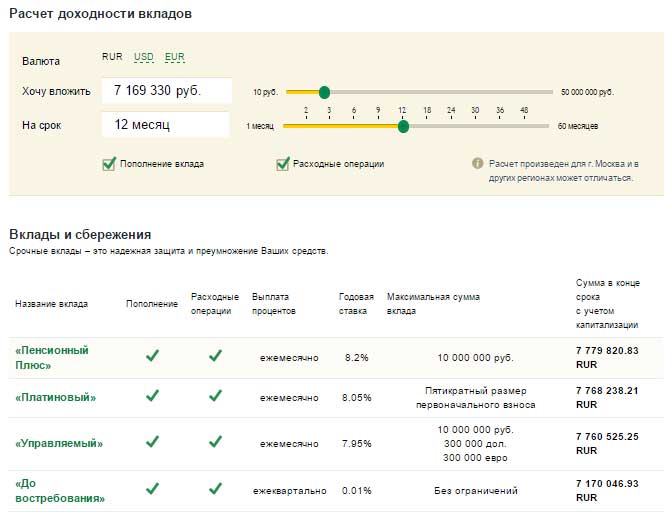
Task: Click the info icon beside the Moscow calculation note
Action: pyautogui.click(x=477, y=163)
